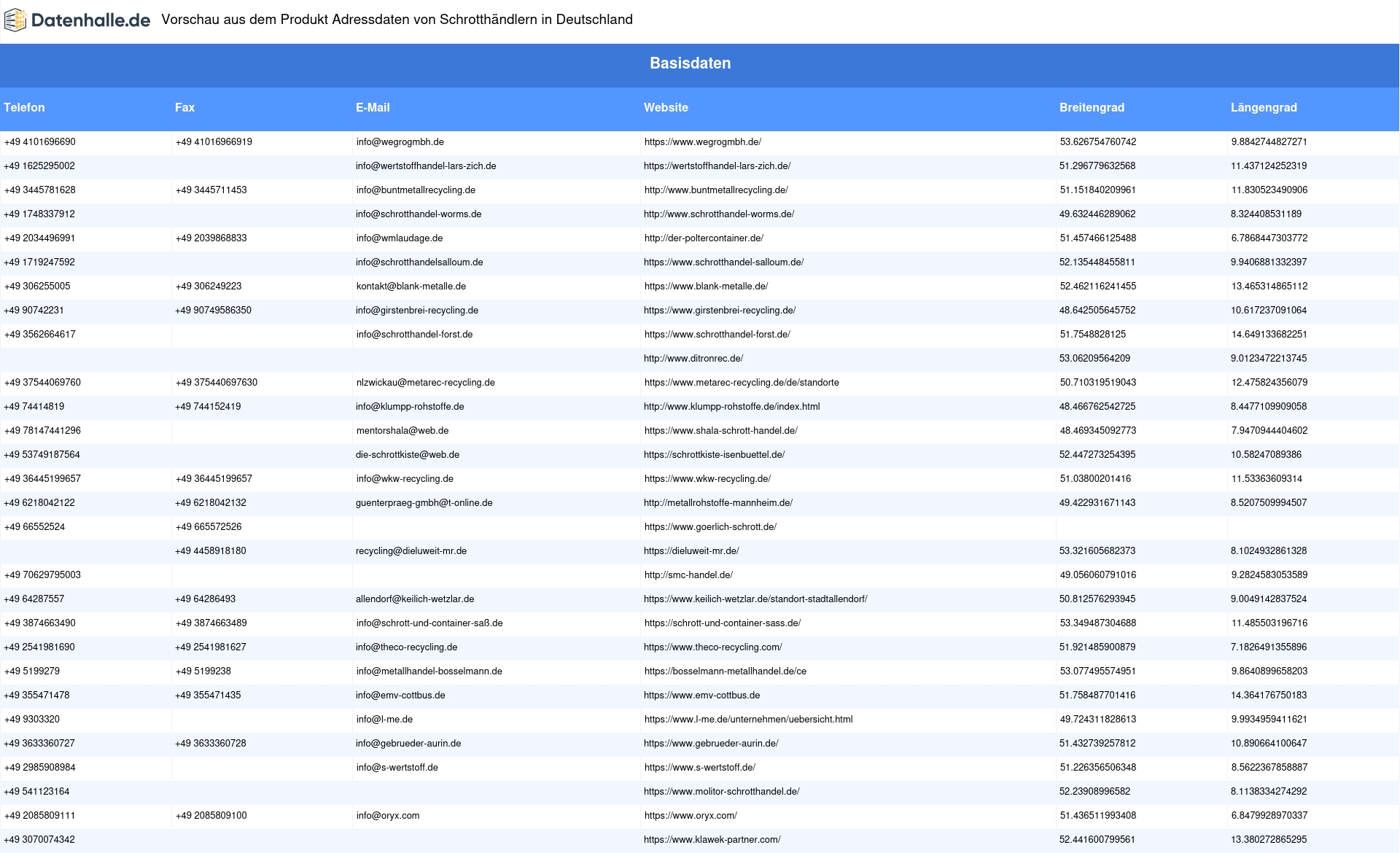The width and height of the screenshot is (1400, 853).
Task: Select fax number +49 4458918180
Action: (x=211, y=551)
